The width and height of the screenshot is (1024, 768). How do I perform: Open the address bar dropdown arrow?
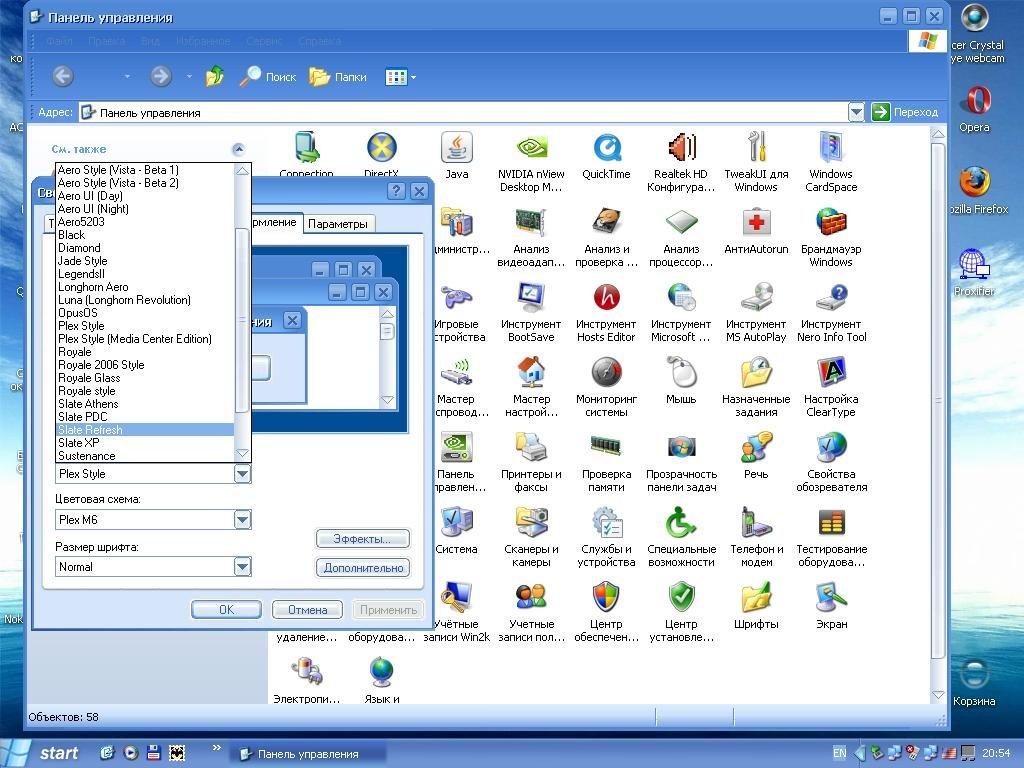pyautogui.click(x=856, y=112)
